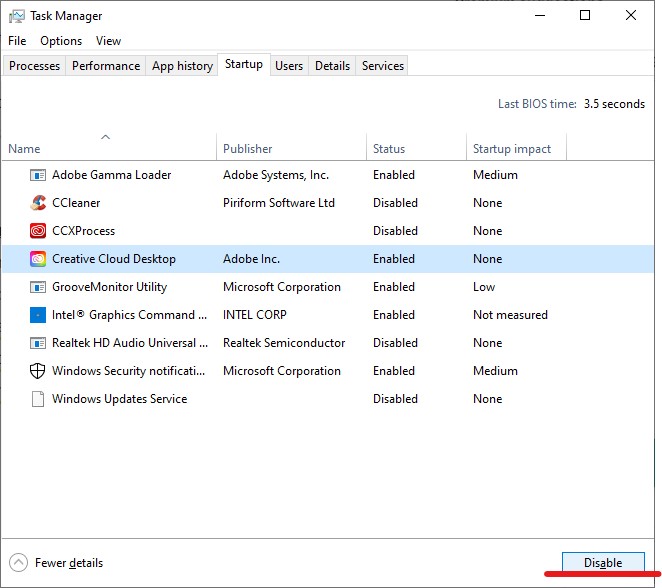Click the Task Manager title bar icon
The height and width of the screenshot is (588, 662).
click(x=16, y=16)
